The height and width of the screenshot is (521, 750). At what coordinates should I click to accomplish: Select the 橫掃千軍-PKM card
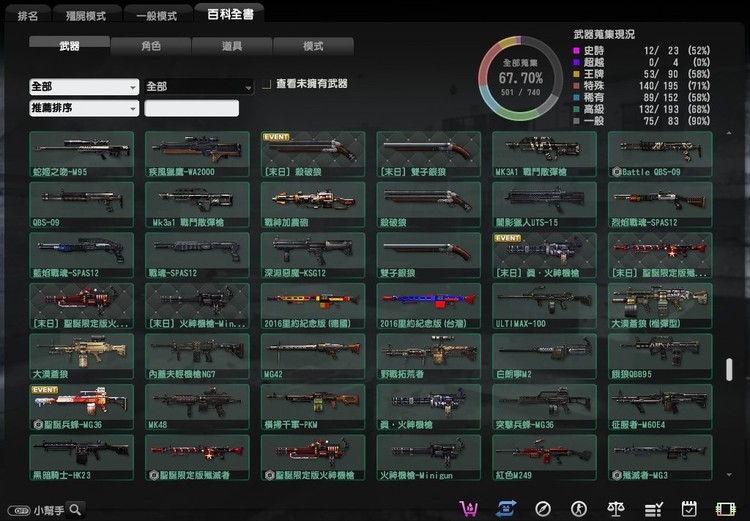[313, 407]
